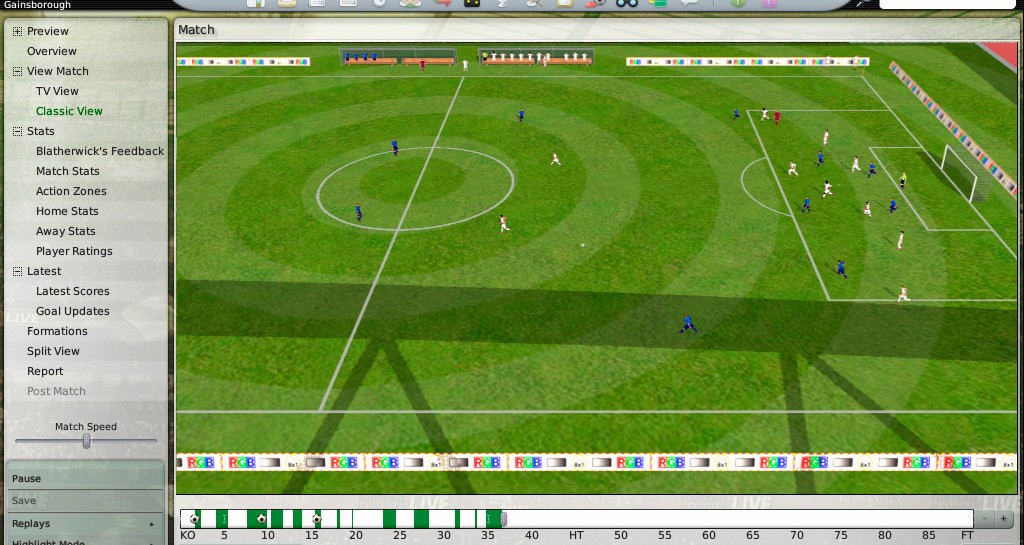Screen dimensions: 1024x545
Task: Open the Overview page
Action: click(52, 51)
